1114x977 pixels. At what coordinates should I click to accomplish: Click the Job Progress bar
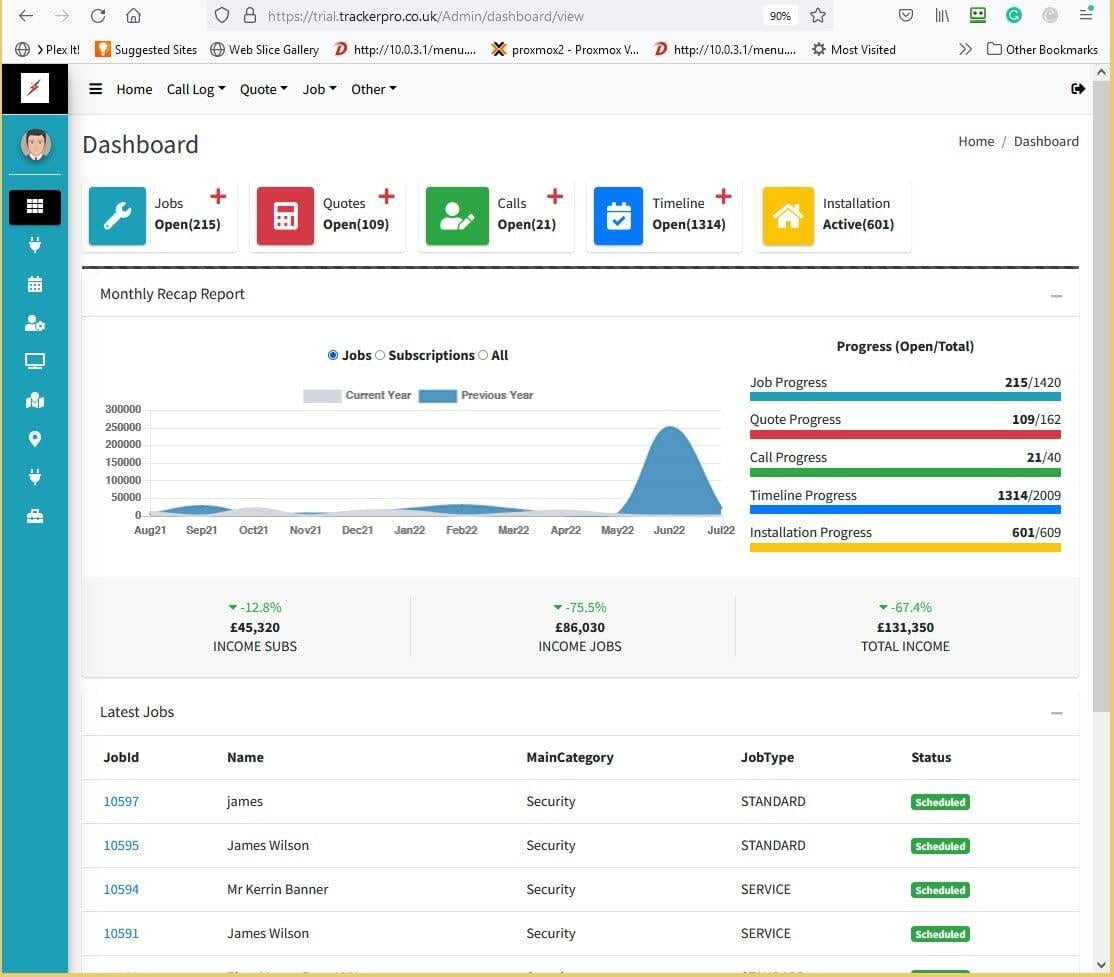(x=904, y=397)
